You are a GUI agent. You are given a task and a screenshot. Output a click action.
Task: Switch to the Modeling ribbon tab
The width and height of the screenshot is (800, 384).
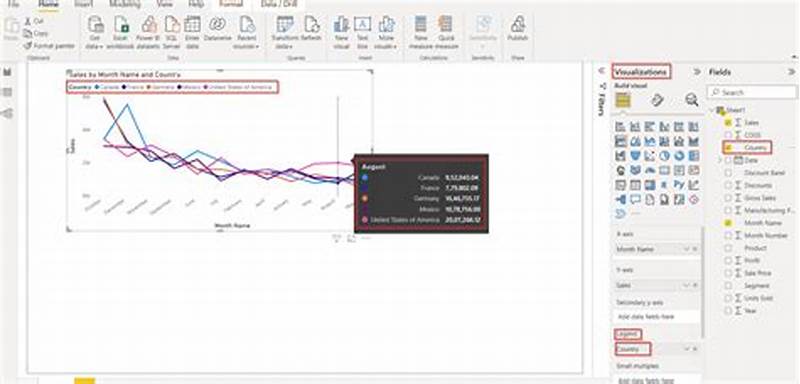(126, 4)
